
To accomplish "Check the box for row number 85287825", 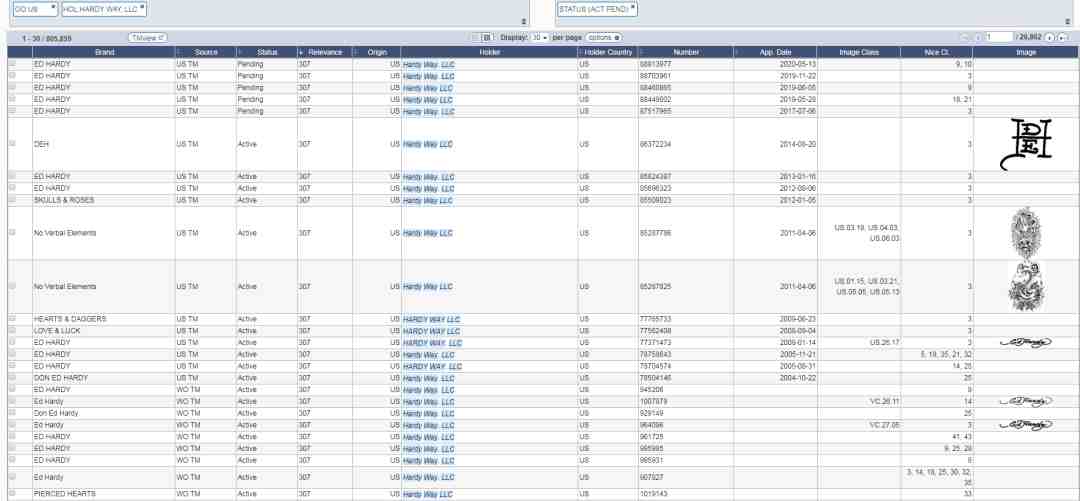I will tap(12, 285).
